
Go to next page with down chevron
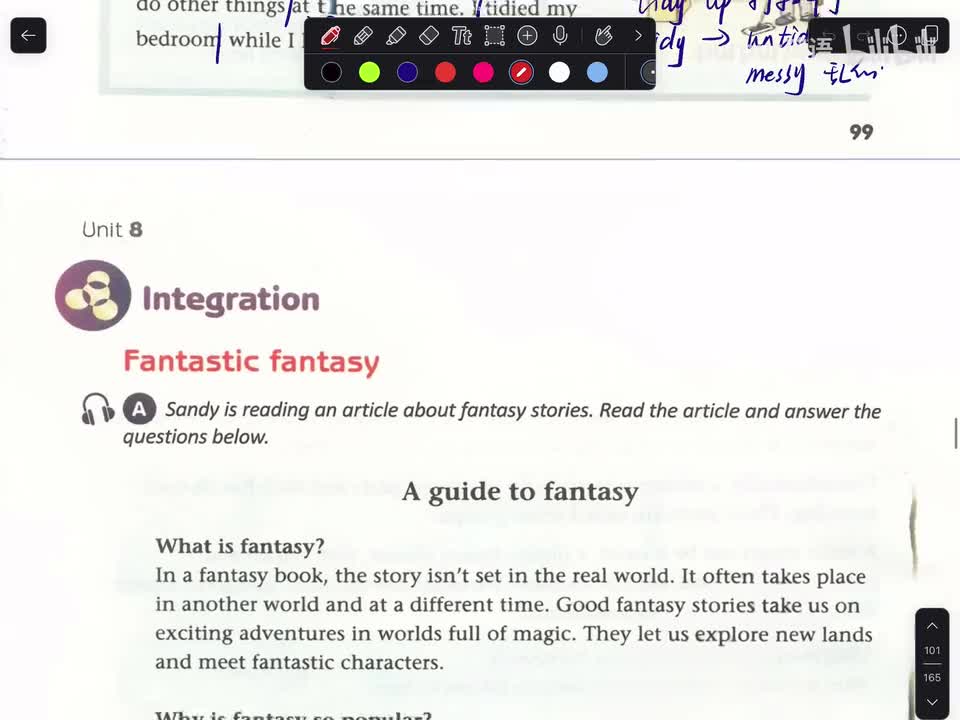tap(932, 702)
